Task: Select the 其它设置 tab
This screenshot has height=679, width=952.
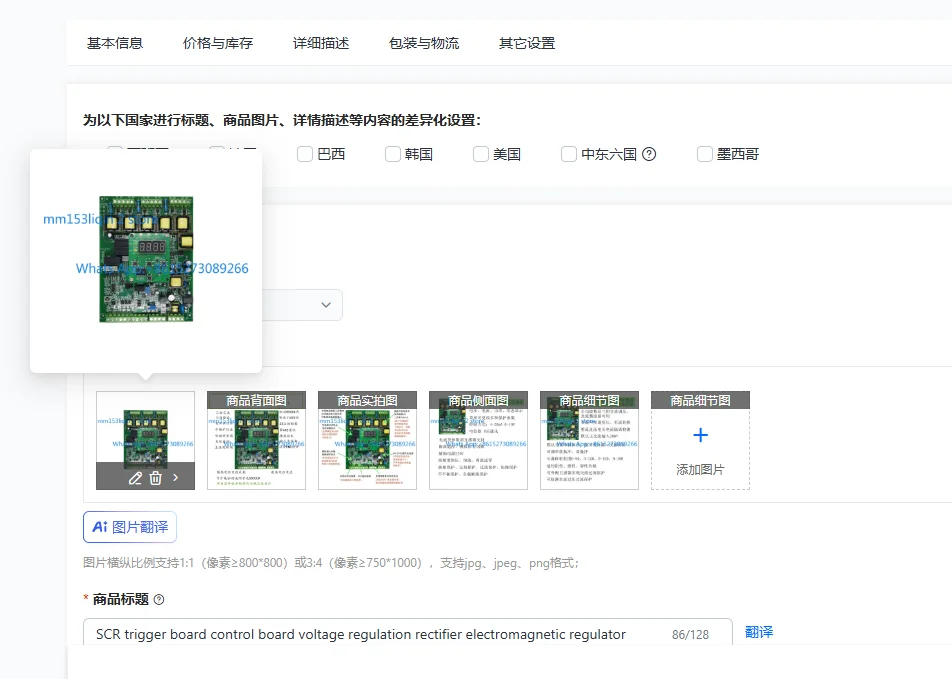Action: 527,43
